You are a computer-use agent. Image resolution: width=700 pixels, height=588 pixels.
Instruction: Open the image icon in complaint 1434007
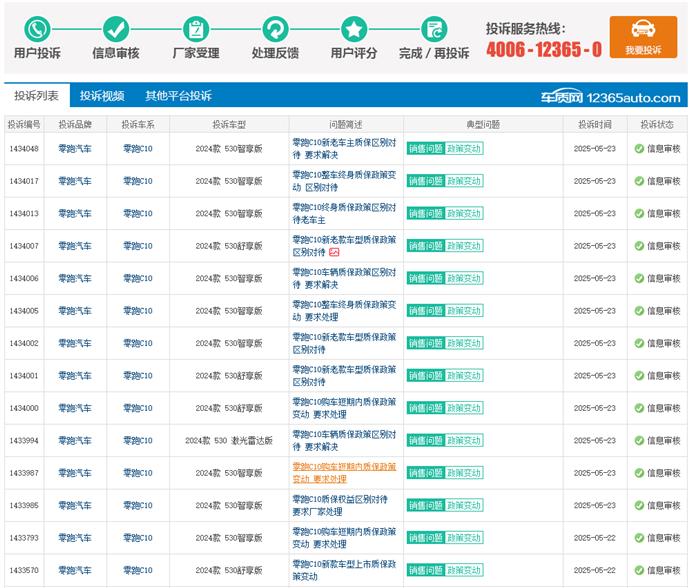[334, 252]
